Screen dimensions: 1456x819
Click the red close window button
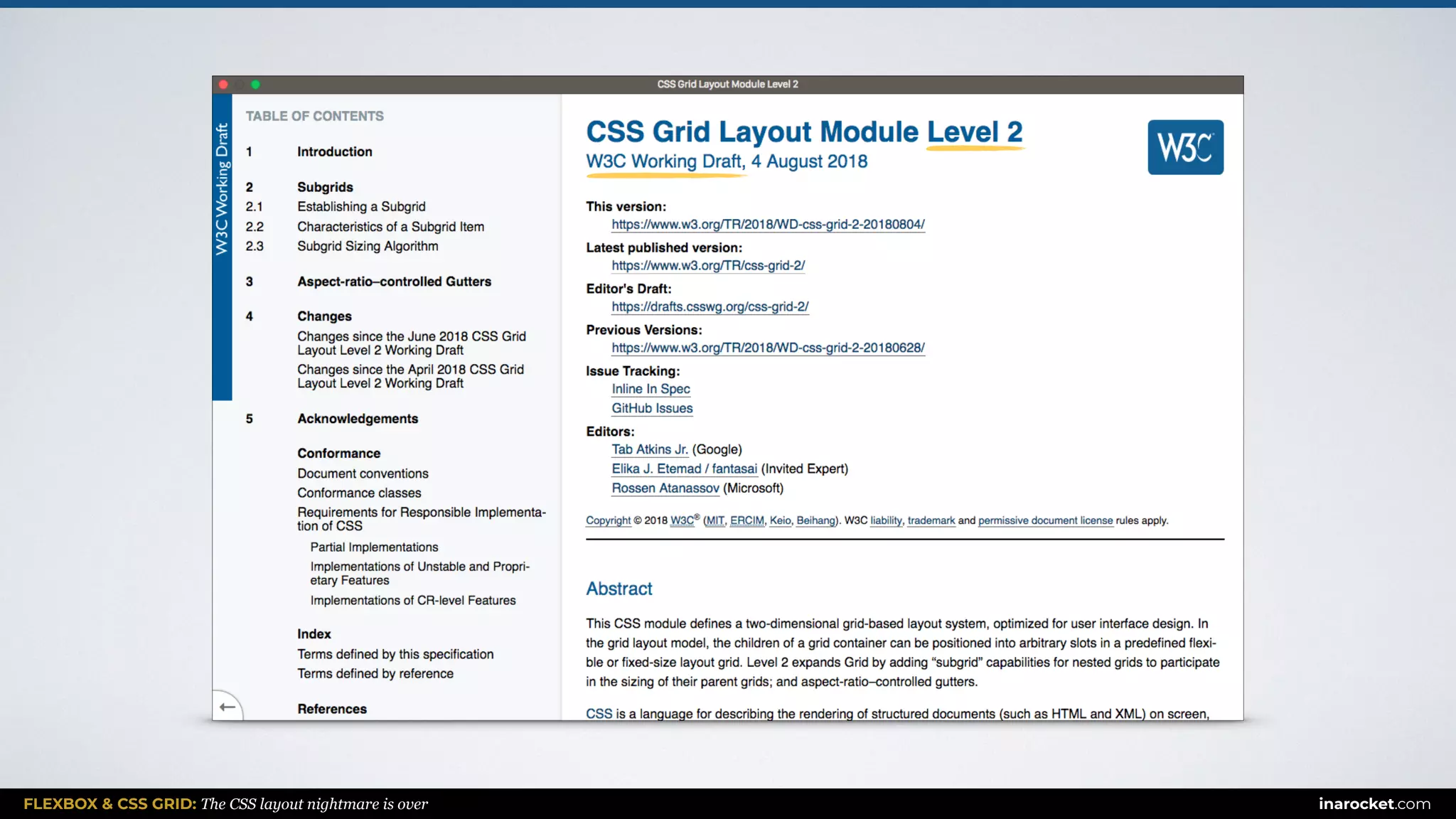click(x=223, y=85)
